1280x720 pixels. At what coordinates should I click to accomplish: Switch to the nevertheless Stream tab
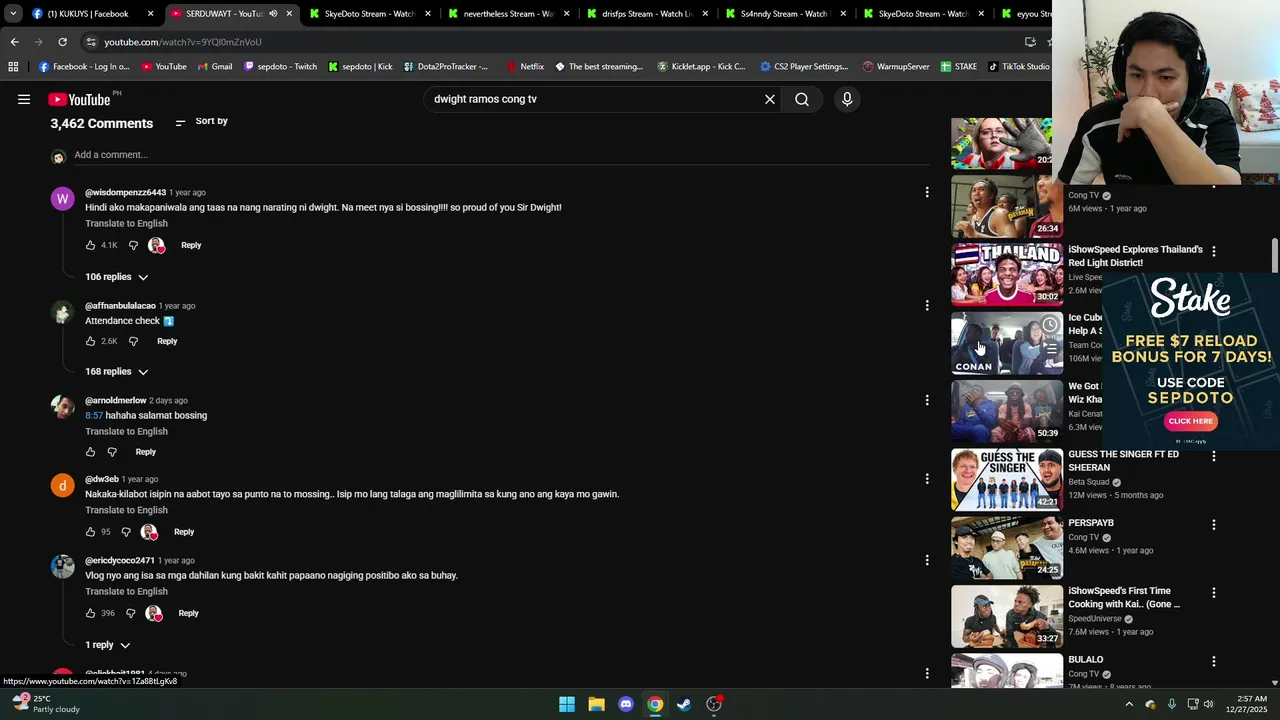click(x=508, y=14)
